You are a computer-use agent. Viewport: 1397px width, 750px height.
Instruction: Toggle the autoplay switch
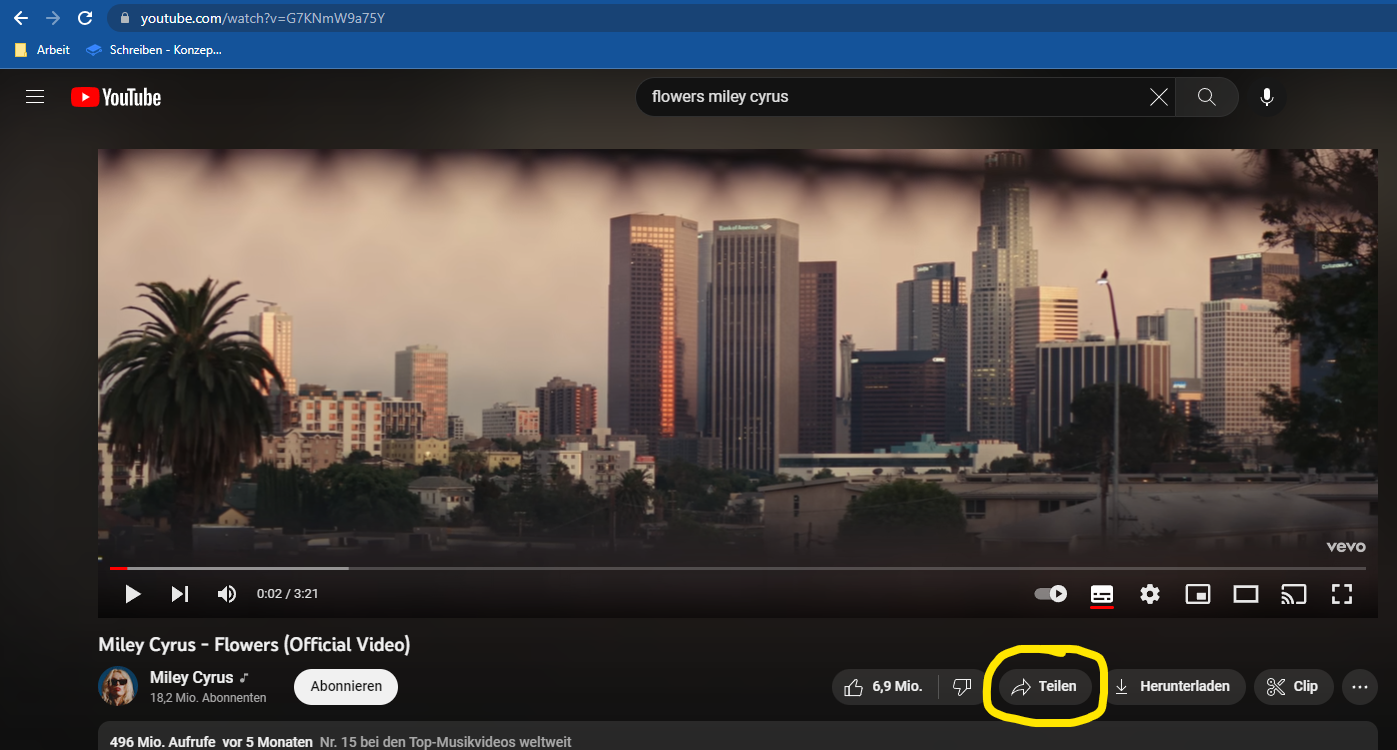pyautogui.click(x=1050, y=594)
